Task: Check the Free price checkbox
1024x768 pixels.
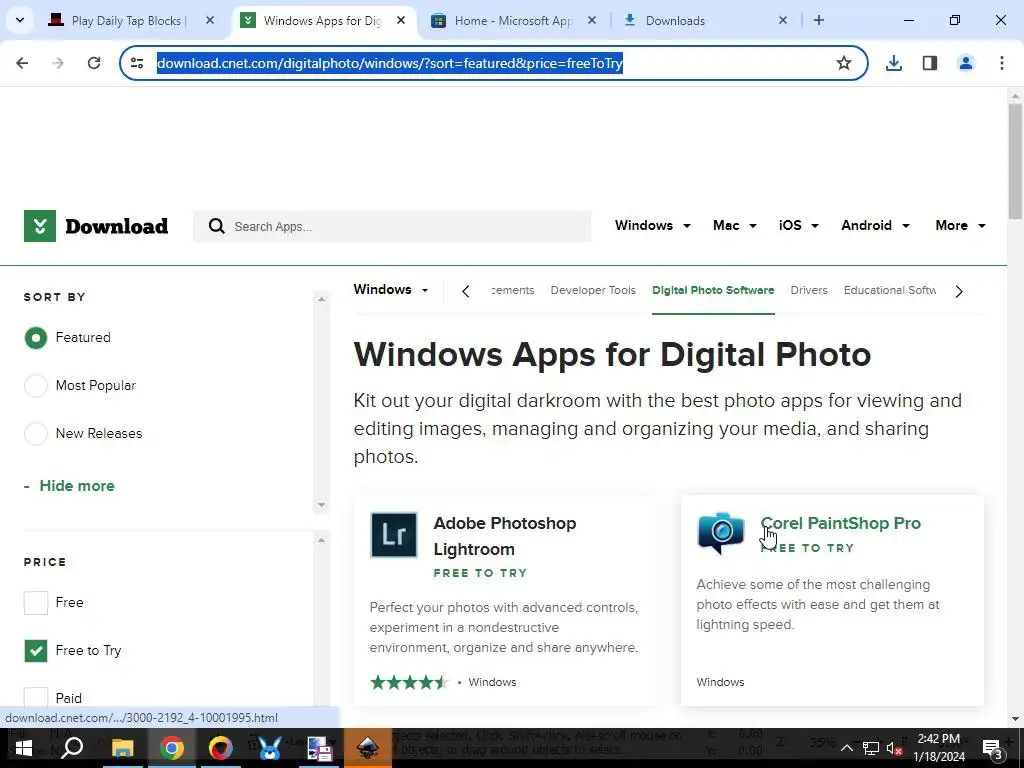Action: pos(36,602)
